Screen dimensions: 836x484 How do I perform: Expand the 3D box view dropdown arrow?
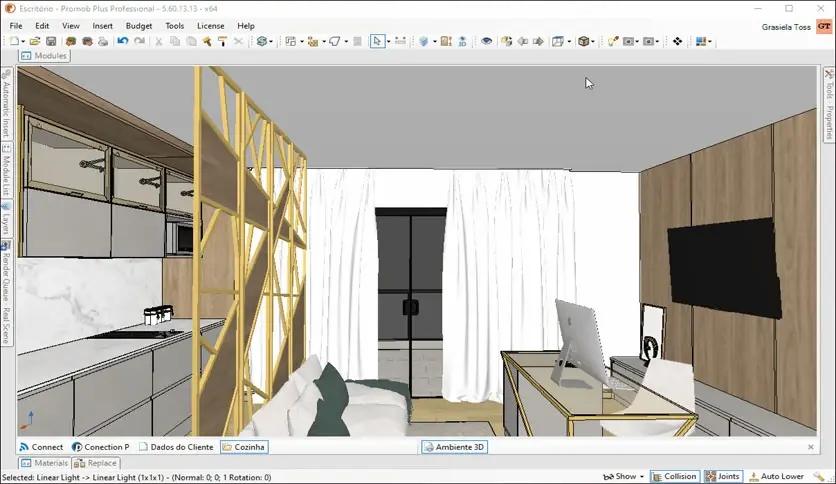coord(594,42)
